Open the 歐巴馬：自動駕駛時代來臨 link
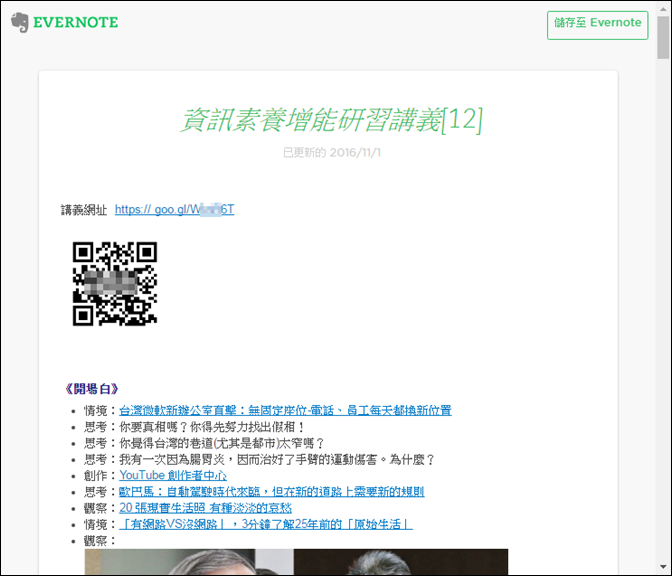Screen dimensions: 672x576 272,492
